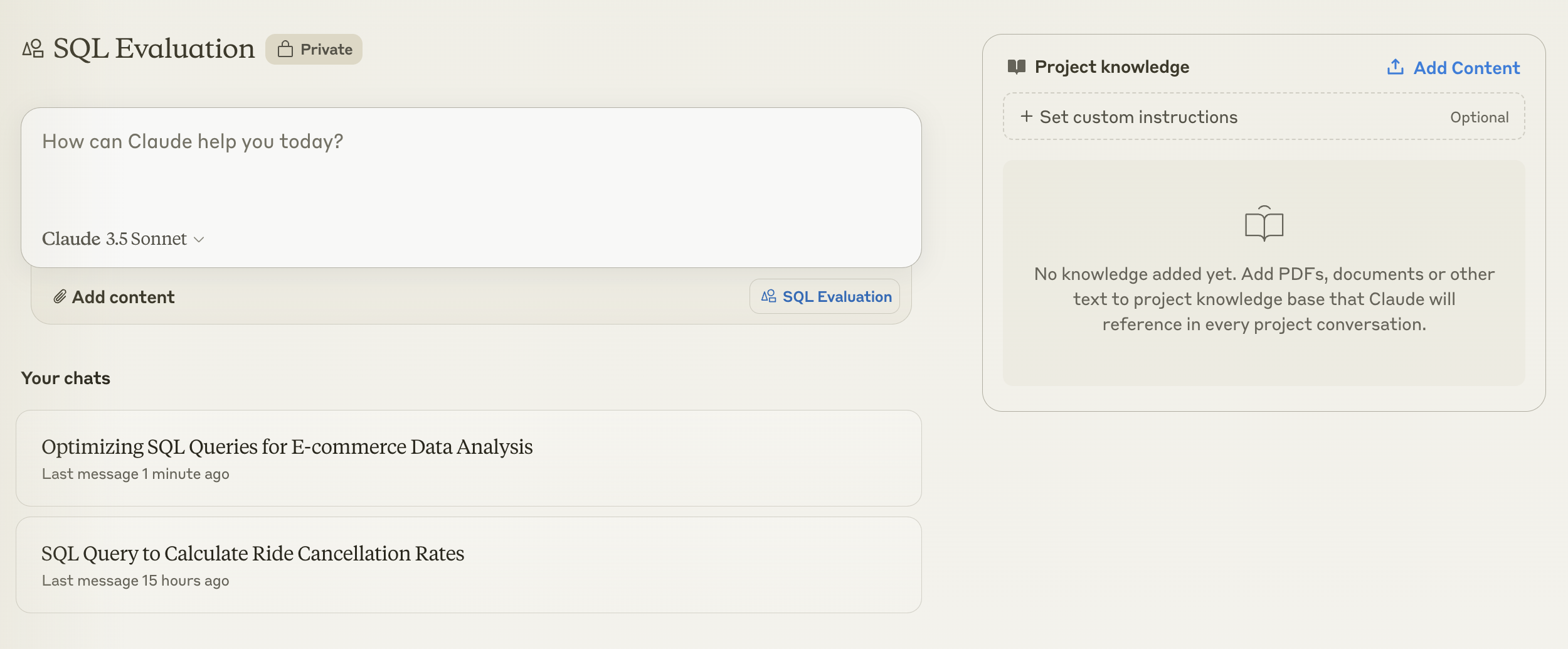
Task: Click the SQL Evaluation project chip
Action: click(825, 296)
